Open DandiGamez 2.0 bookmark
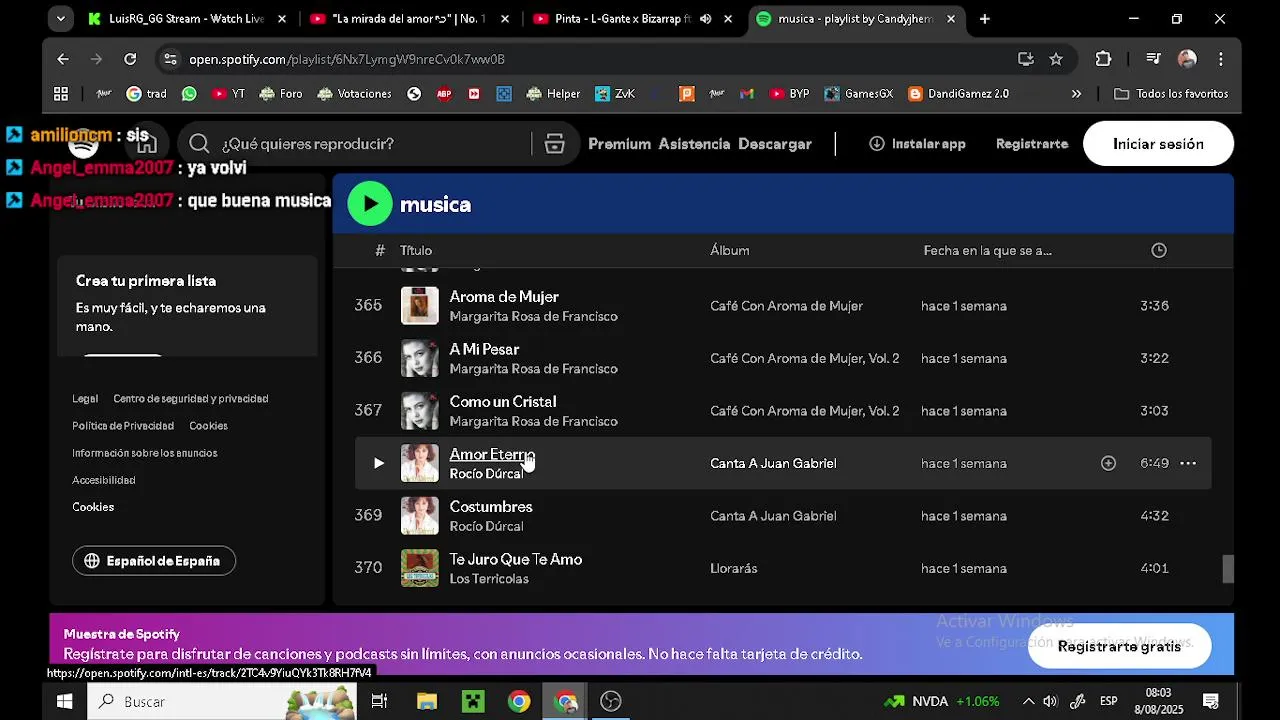Viewport: 1280px width, 720px height. pyautogui.click(x=959, y=94)
